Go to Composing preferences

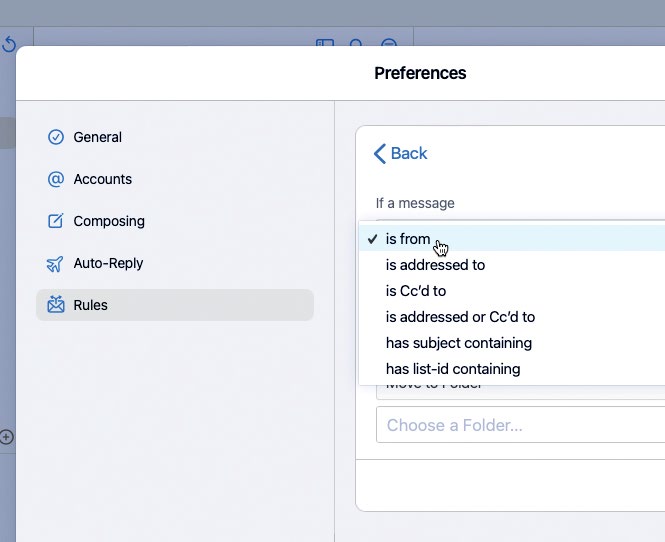coord(109,221)
